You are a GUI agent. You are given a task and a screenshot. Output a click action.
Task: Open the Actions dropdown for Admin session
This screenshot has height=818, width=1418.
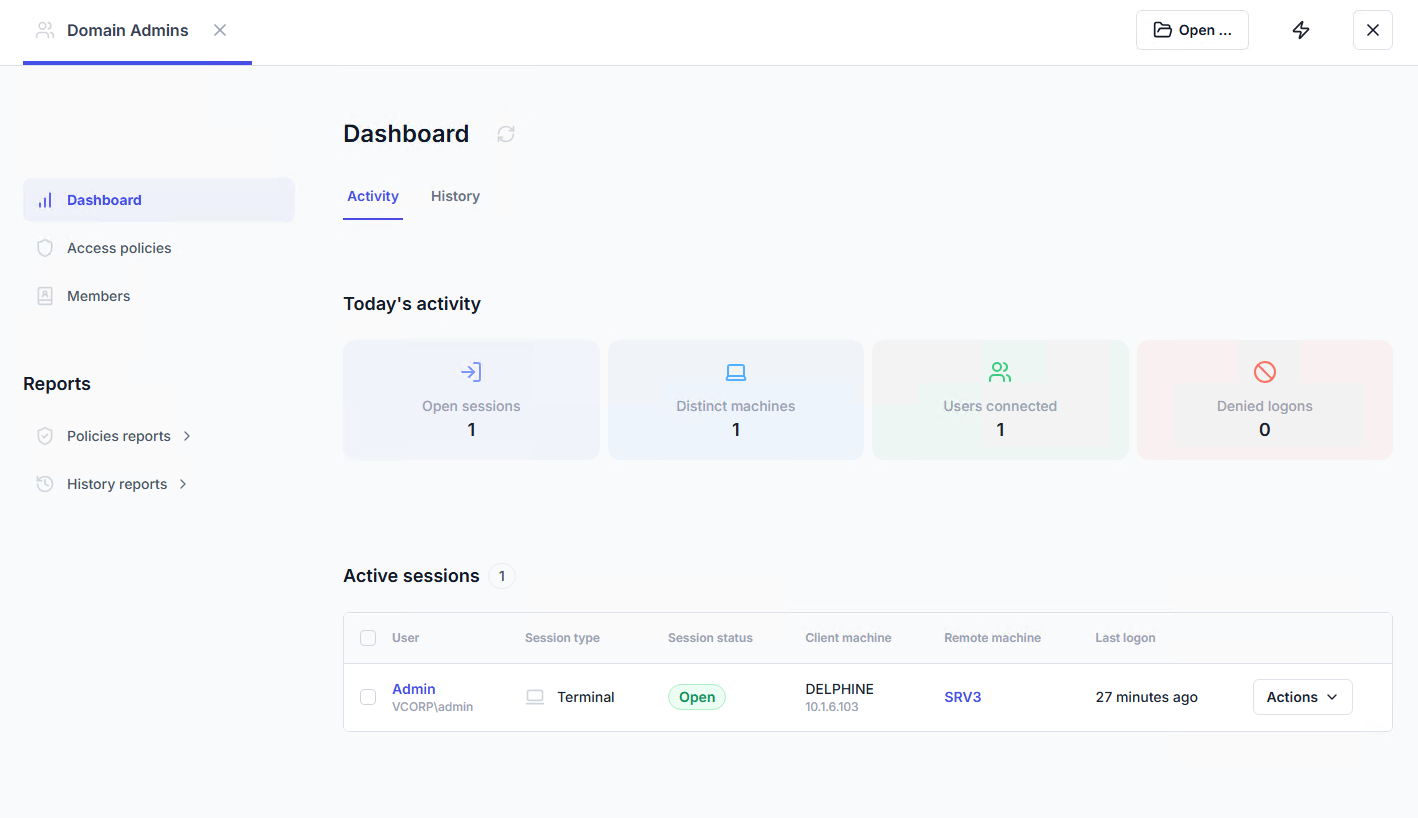click(x=1302, y=697)
